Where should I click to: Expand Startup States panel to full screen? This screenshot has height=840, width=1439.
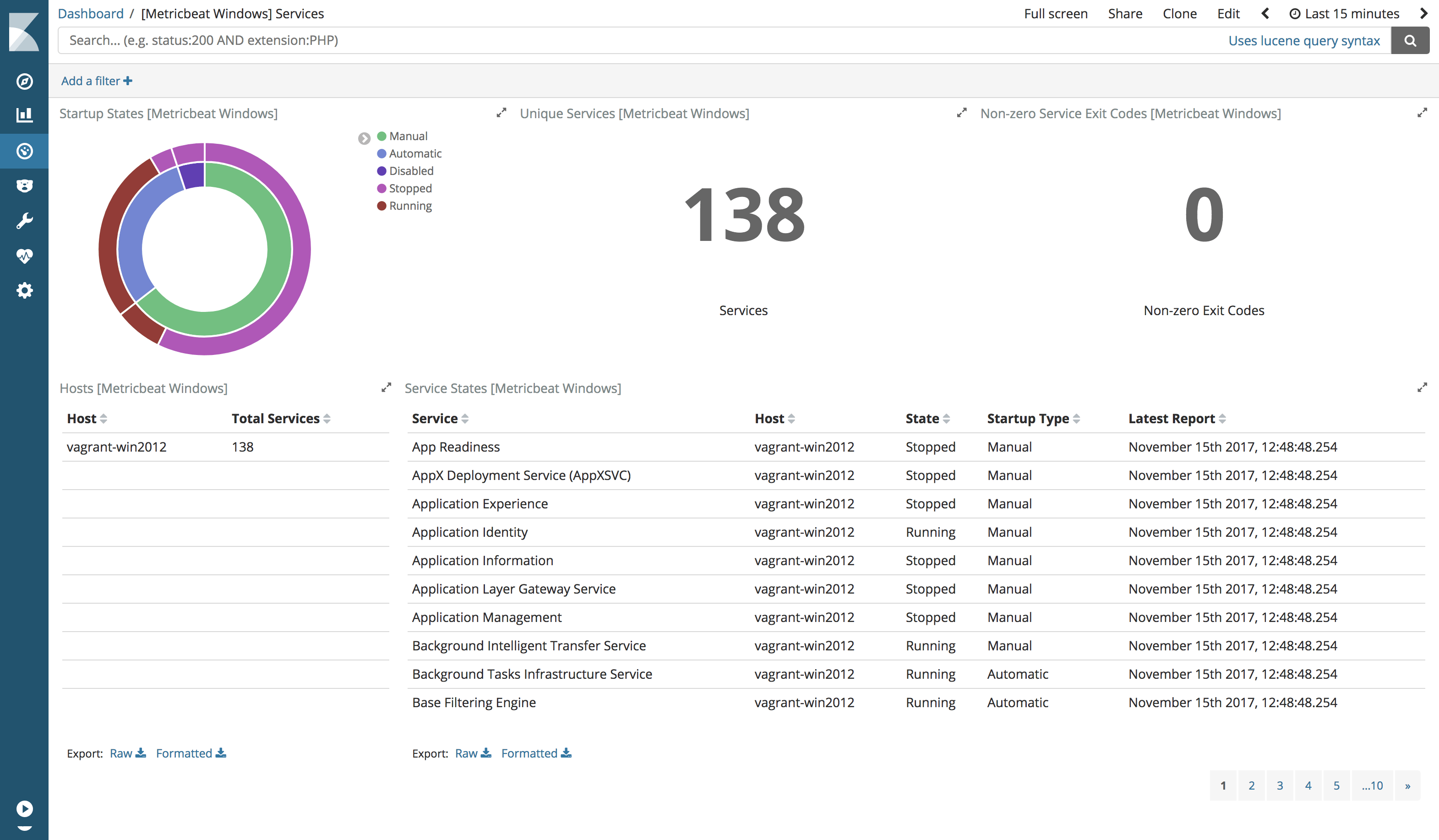tap(502, 113)
